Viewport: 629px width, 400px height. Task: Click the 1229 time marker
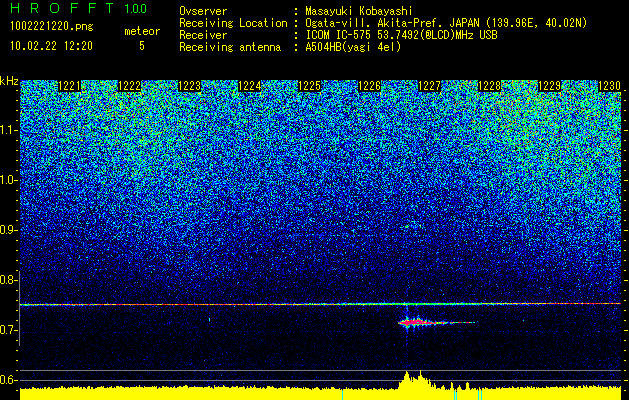(x=549, y=86)
